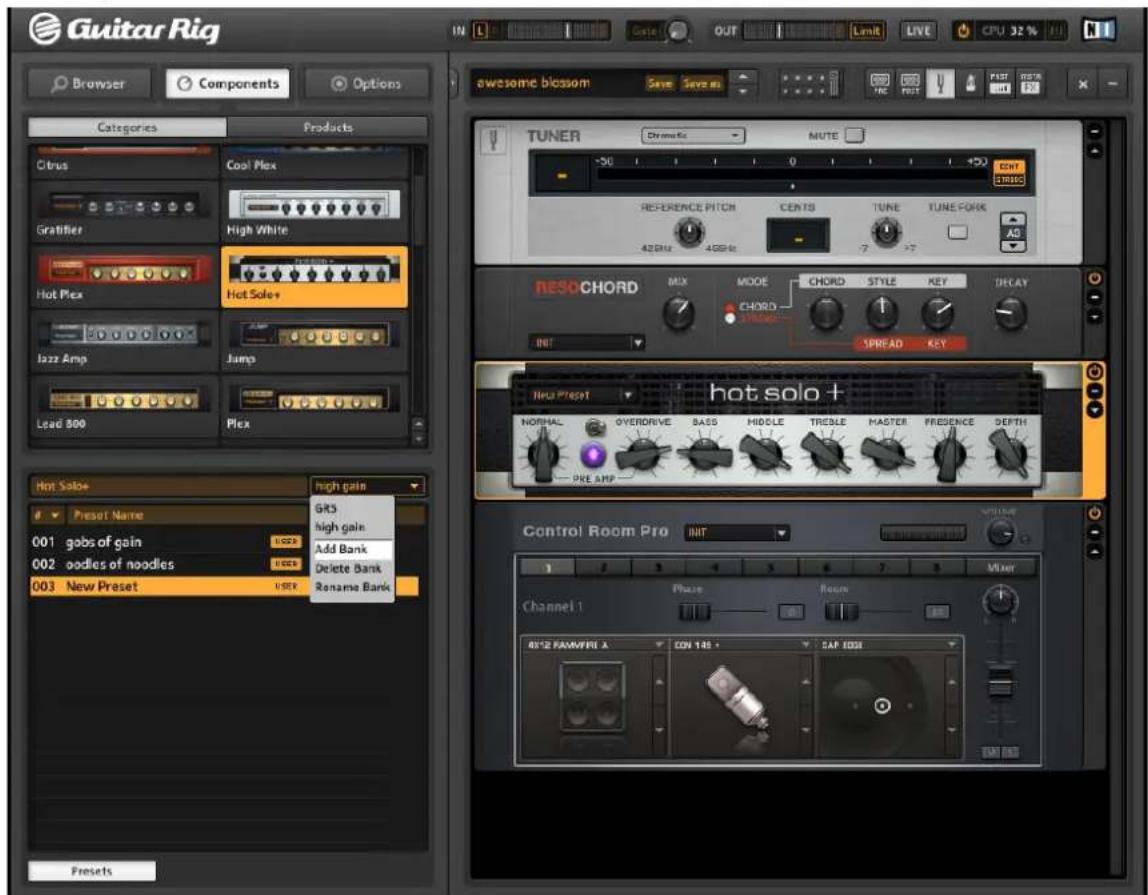Select the Lead 800 amp thumbnail
1148x895 pixels.
[123, 406]
